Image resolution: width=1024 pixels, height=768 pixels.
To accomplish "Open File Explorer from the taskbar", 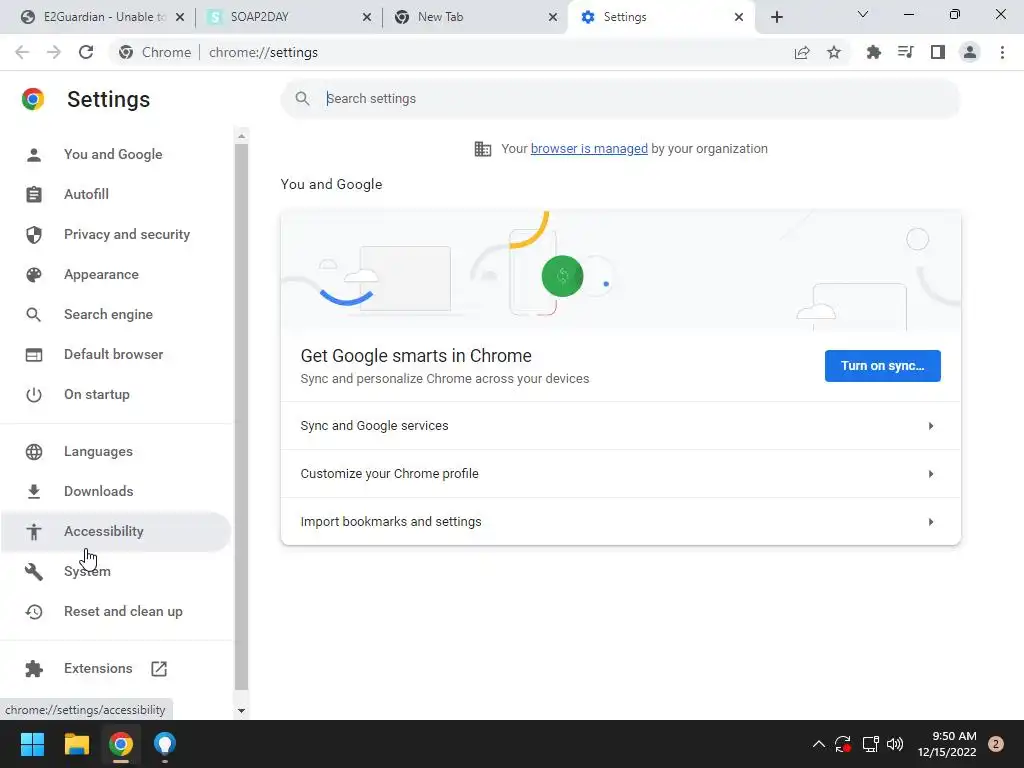I will [x=76, y=744].
